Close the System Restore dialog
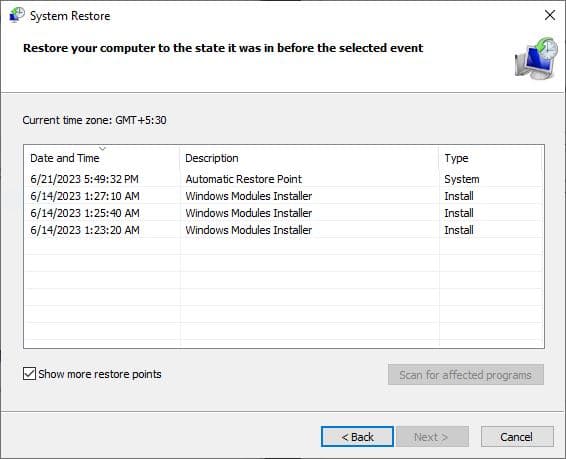This screenshot has width=566, height=459. [550, 15]
